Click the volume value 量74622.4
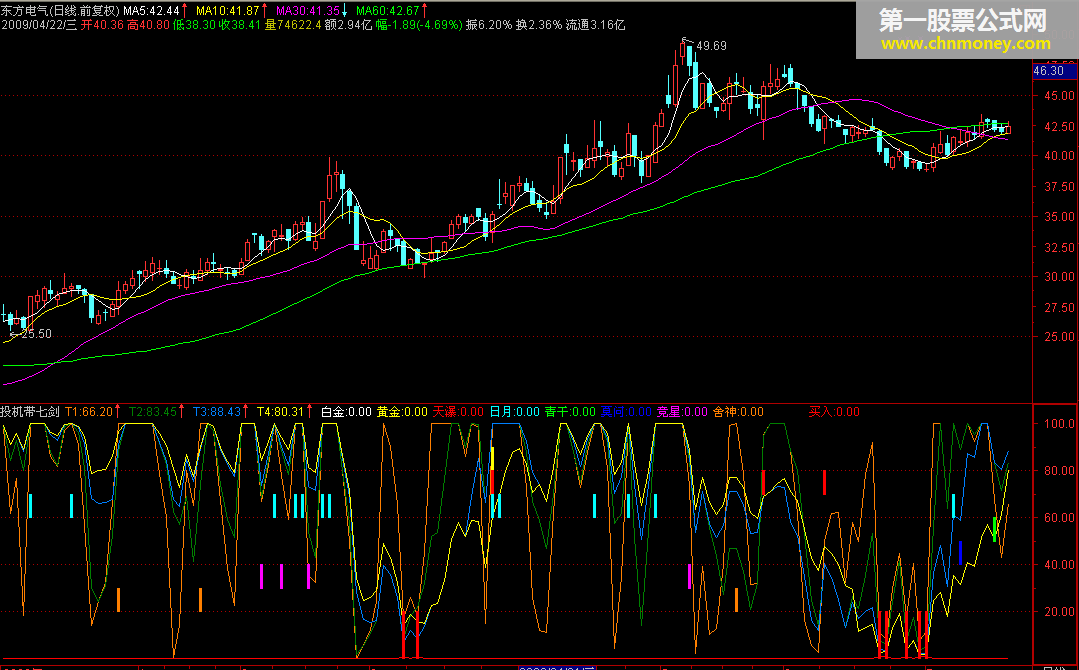This screenshot has height=670, width=1079. pyautogui.click(x=293, y=25)
